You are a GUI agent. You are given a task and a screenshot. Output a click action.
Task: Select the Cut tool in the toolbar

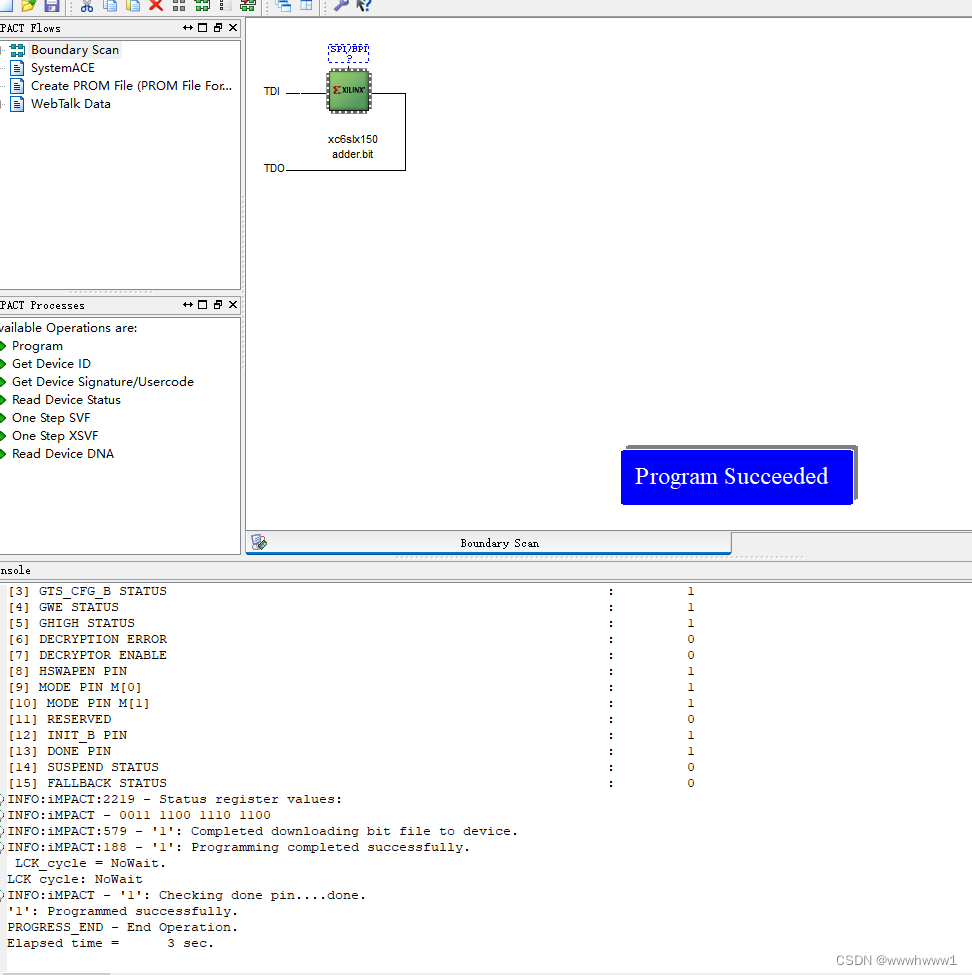[x=86, y=6]
